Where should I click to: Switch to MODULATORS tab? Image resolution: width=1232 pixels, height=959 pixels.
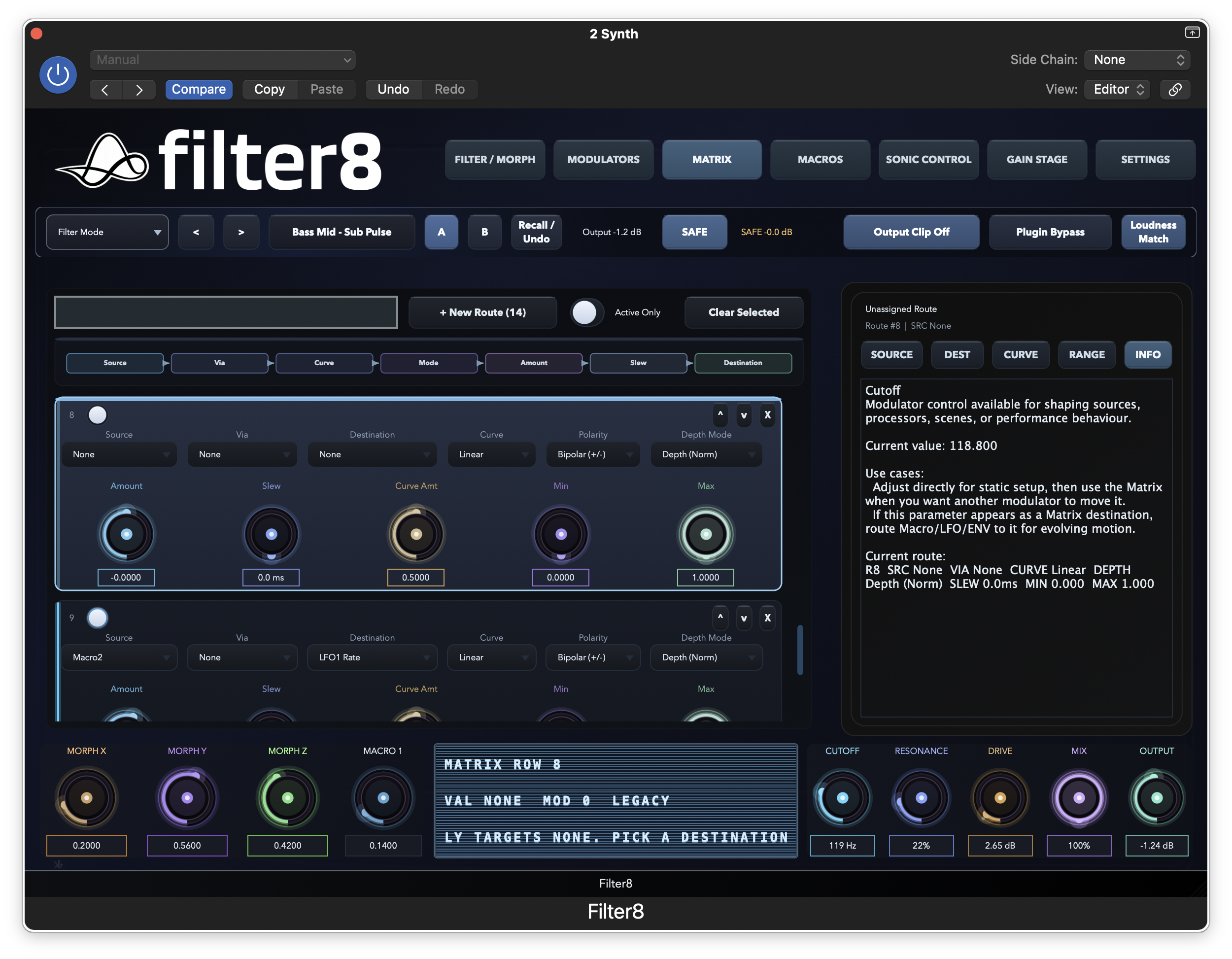pyautogui.click(x=603, y=160)
